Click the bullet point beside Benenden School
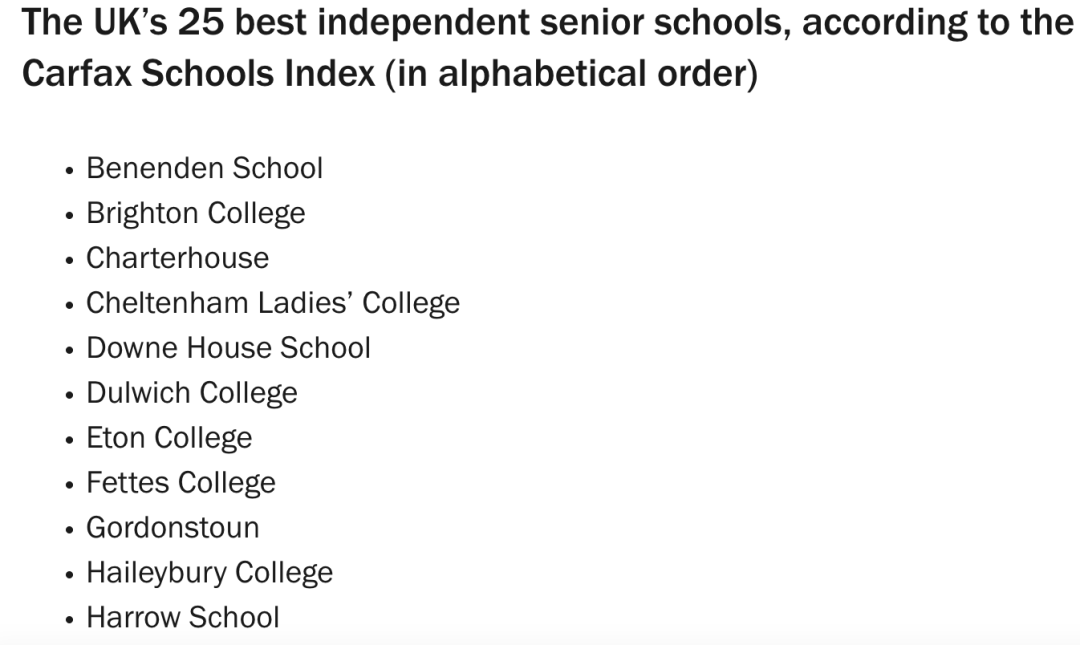This screenshot has height=645, width=1080. pyautogui.click(x=69, y=170)
